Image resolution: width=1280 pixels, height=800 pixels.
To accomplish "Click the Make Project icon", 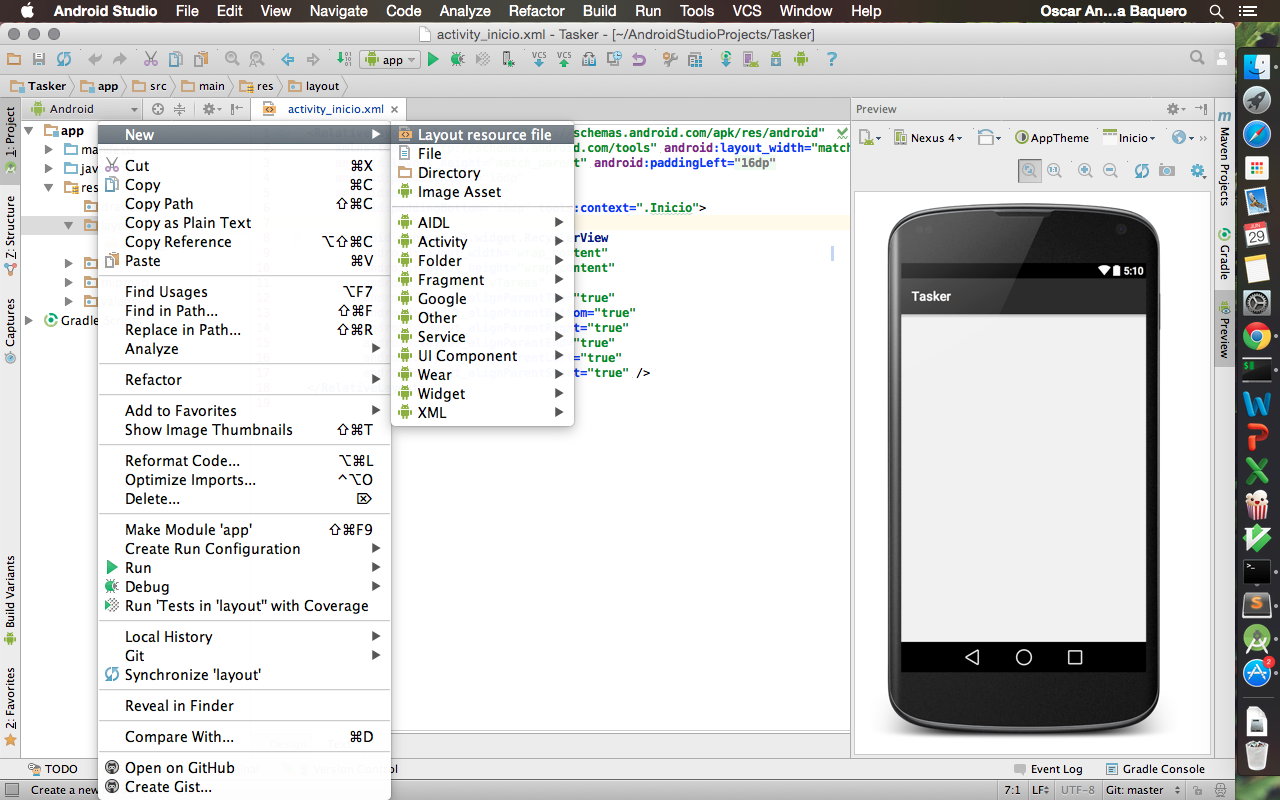I will tap(345, 60).
